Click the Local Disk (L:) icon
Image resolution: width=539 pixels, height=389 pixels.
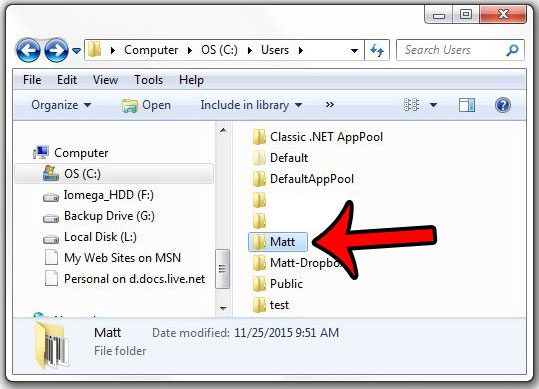pyautogui.click(x=51, y=239)
